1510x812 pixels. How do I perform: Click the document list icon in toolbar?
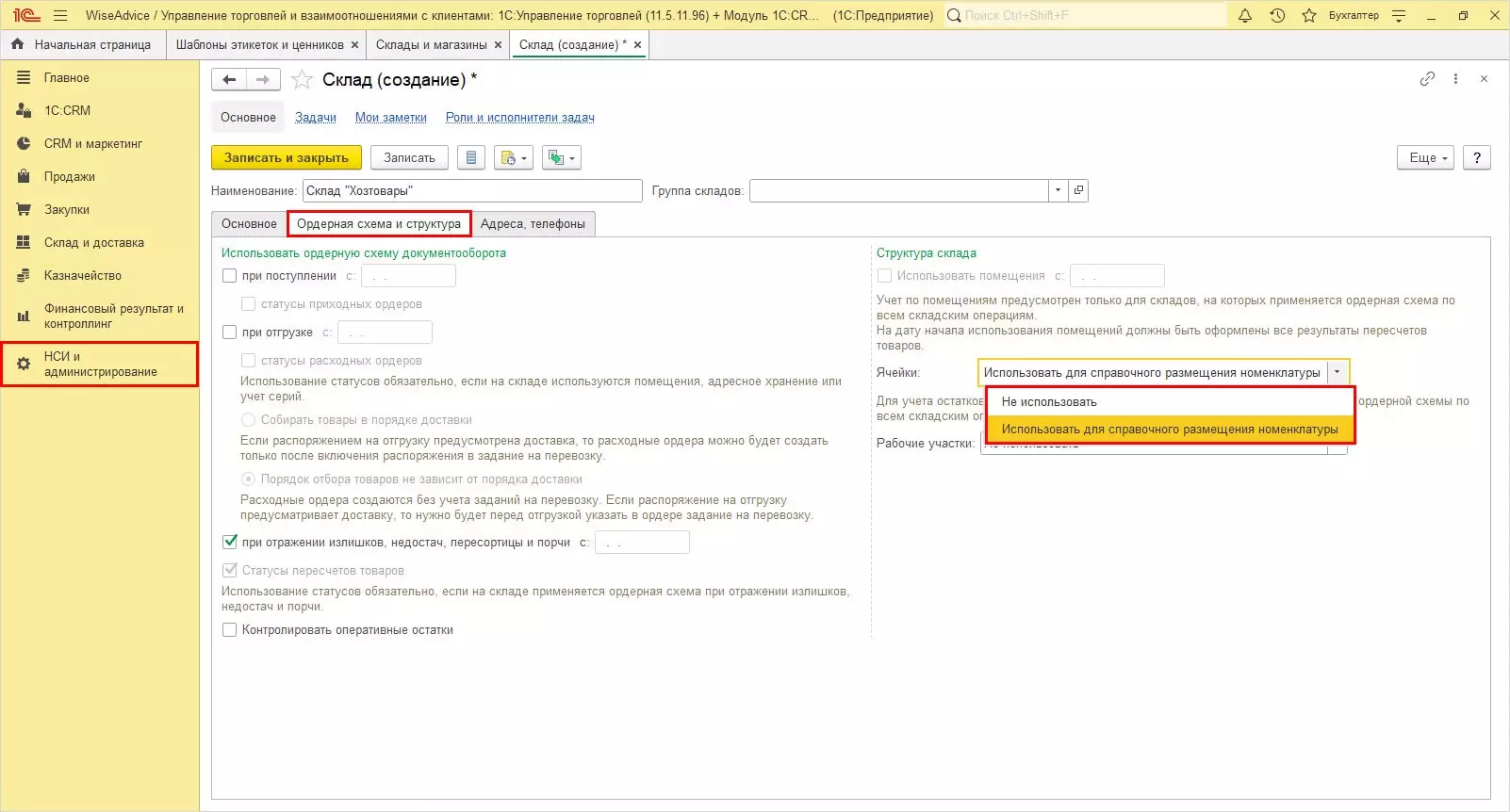click(471, 157)
